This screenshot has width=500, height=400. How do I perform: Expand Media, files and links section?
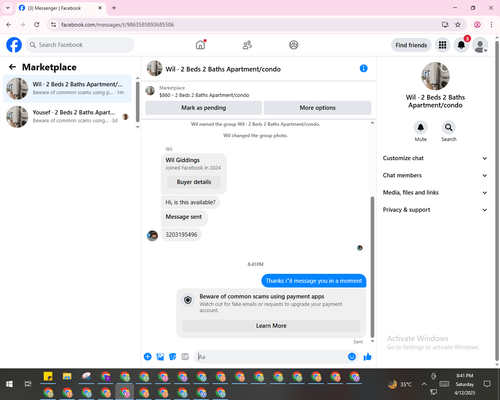click(x=435, y=193)
